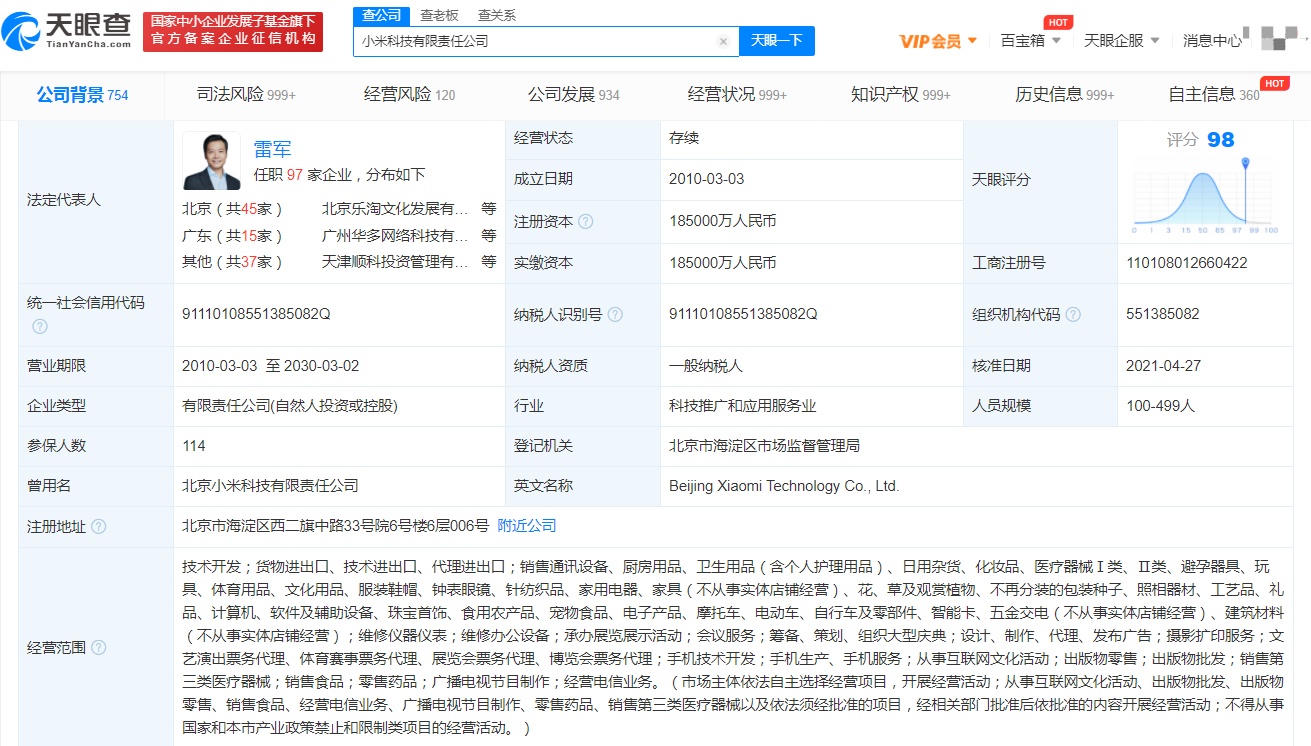Open help icon beside 统一社会信用代码
Viewport: 1311px width, 746px height.
coord(39,326)
